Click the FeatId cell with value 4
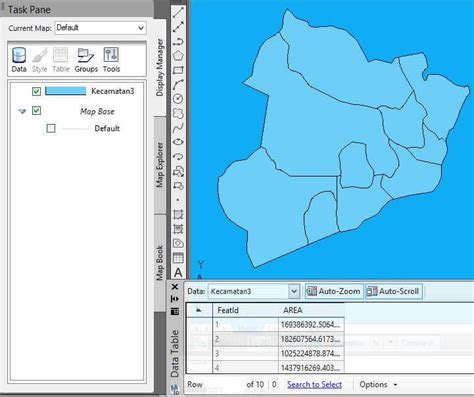The height and width of the screenshot is (397, 474). click(245, 367)
